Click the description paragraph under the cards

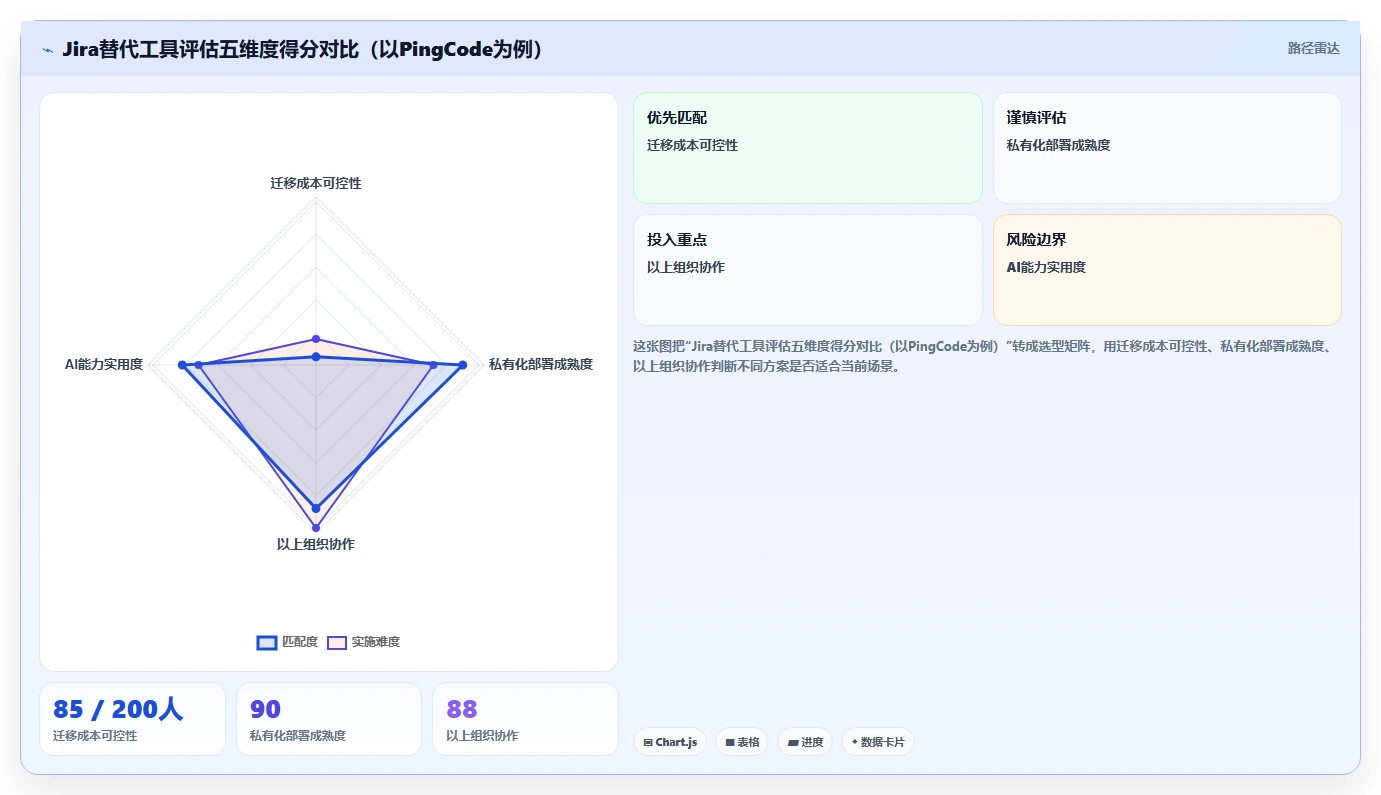983,356
